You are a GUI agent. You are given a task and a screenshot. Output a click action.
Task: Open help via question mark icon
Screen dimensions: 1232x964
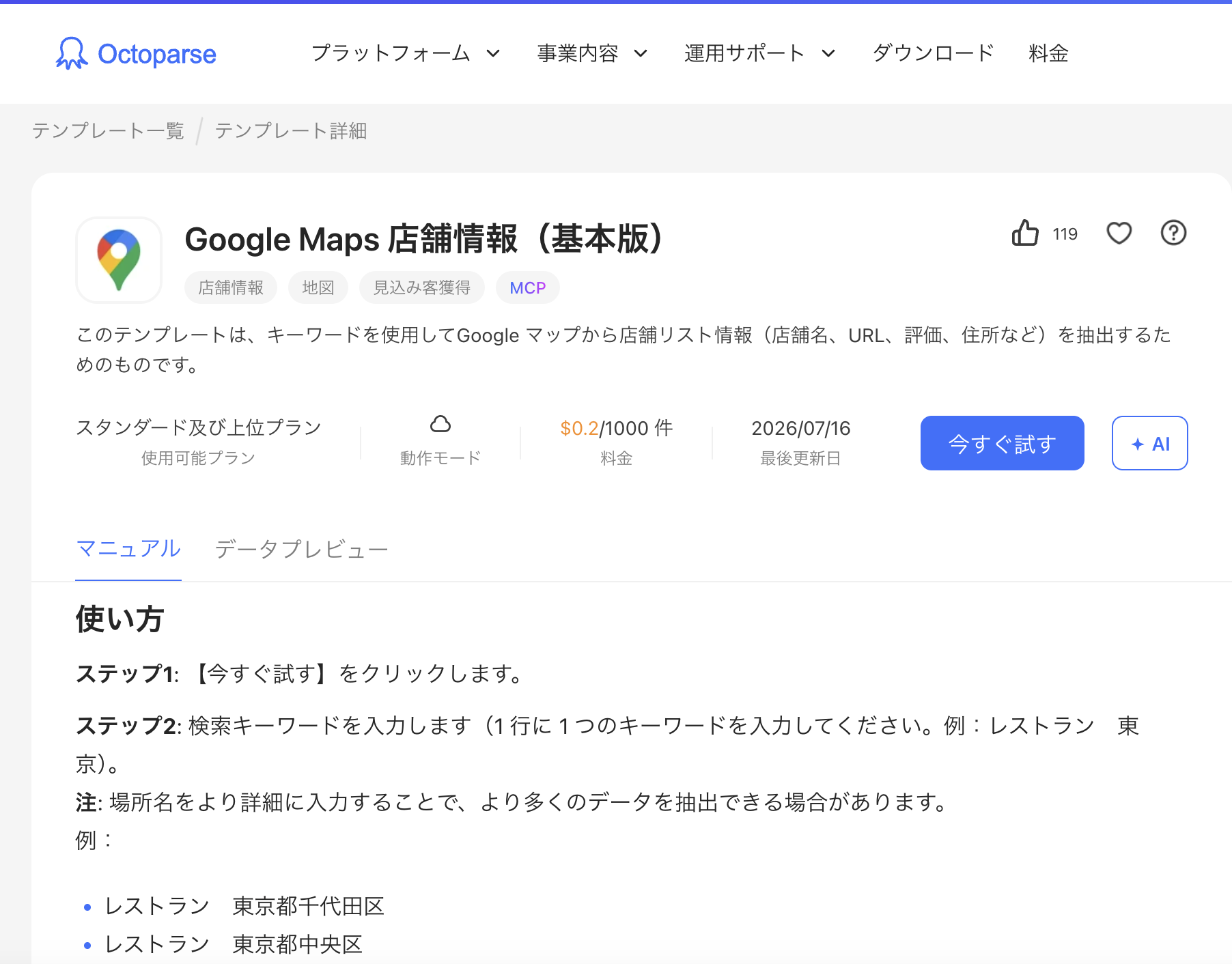[x=1173, y=233]
